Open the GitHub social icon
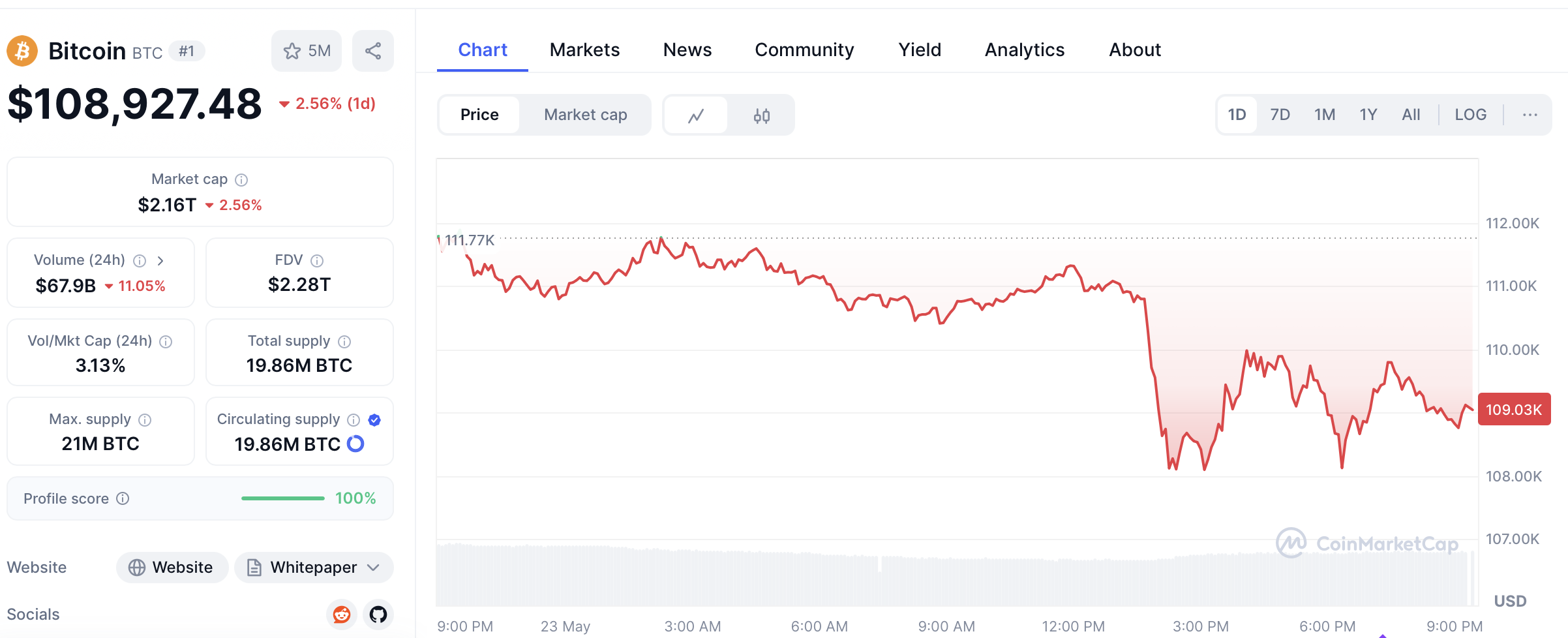Viewport: 1568px width, 638px height. pos(378,615)
